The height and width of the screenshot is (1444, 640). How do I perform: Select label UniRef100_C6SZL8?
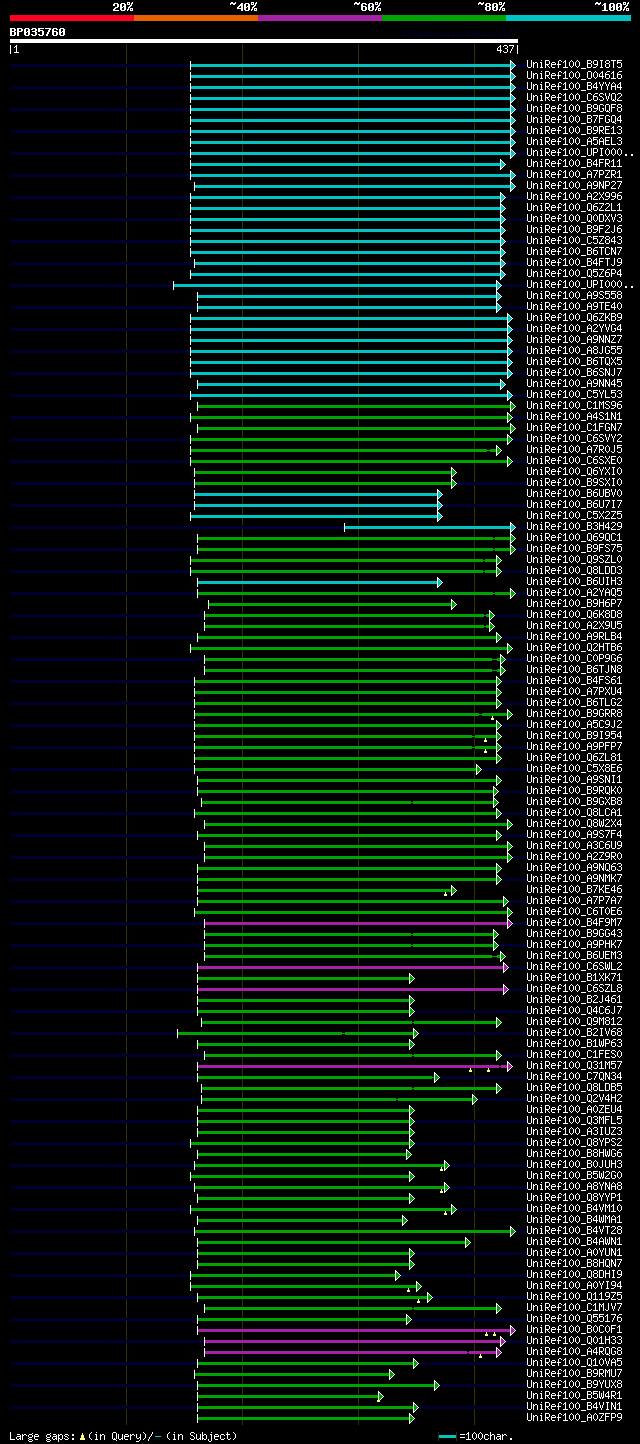[574, 988]
